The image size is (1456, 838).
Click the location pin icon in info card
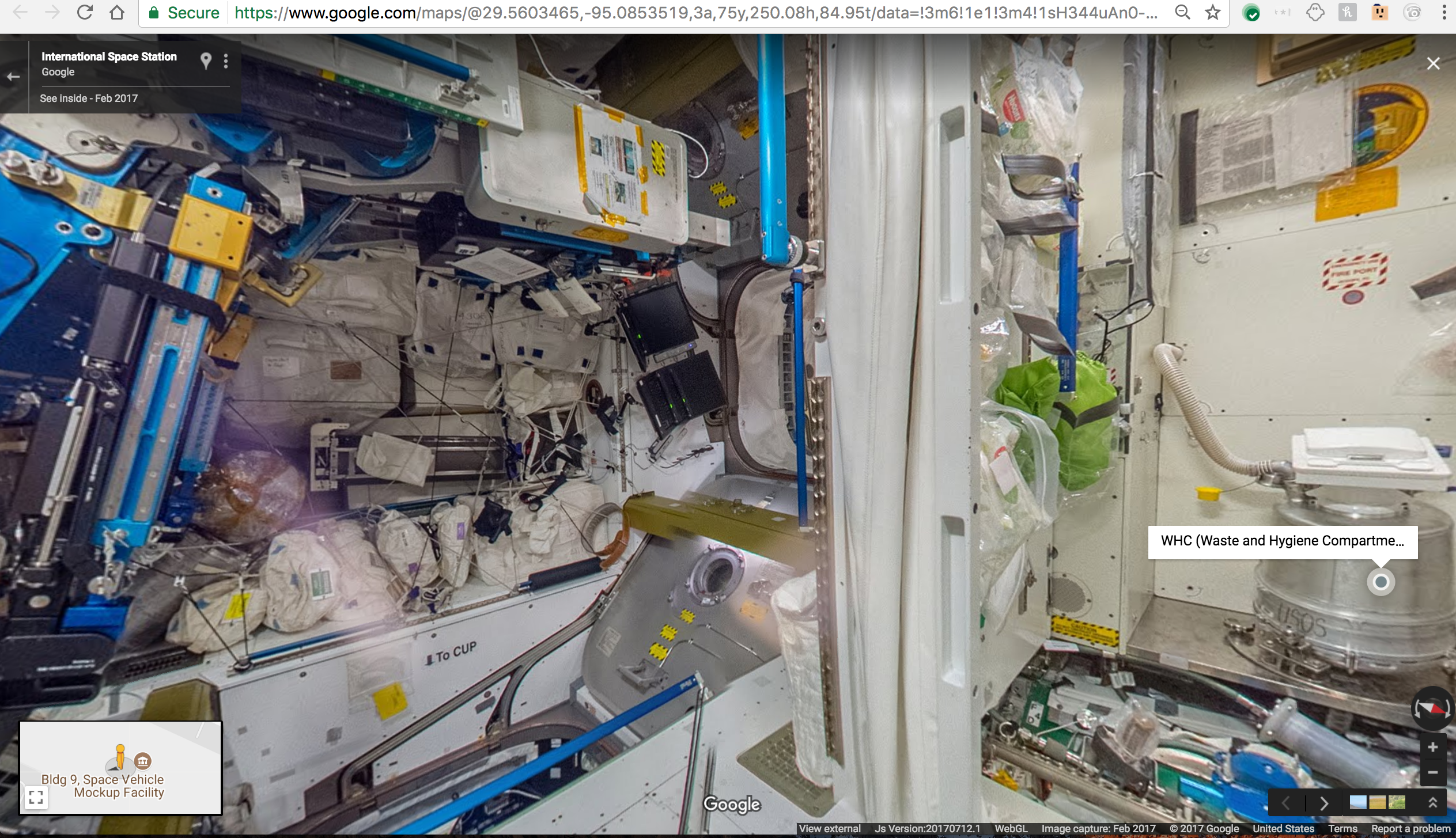[206, 60]
